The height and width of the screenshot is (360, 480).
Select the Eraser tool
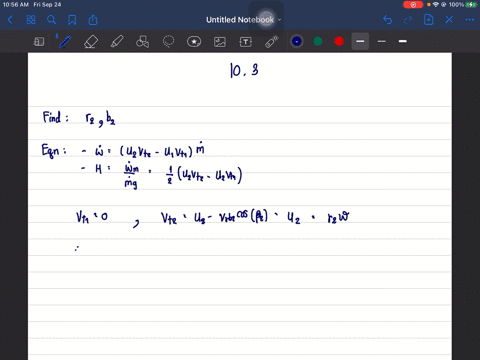pyautogui.click(x=91, y=42)
